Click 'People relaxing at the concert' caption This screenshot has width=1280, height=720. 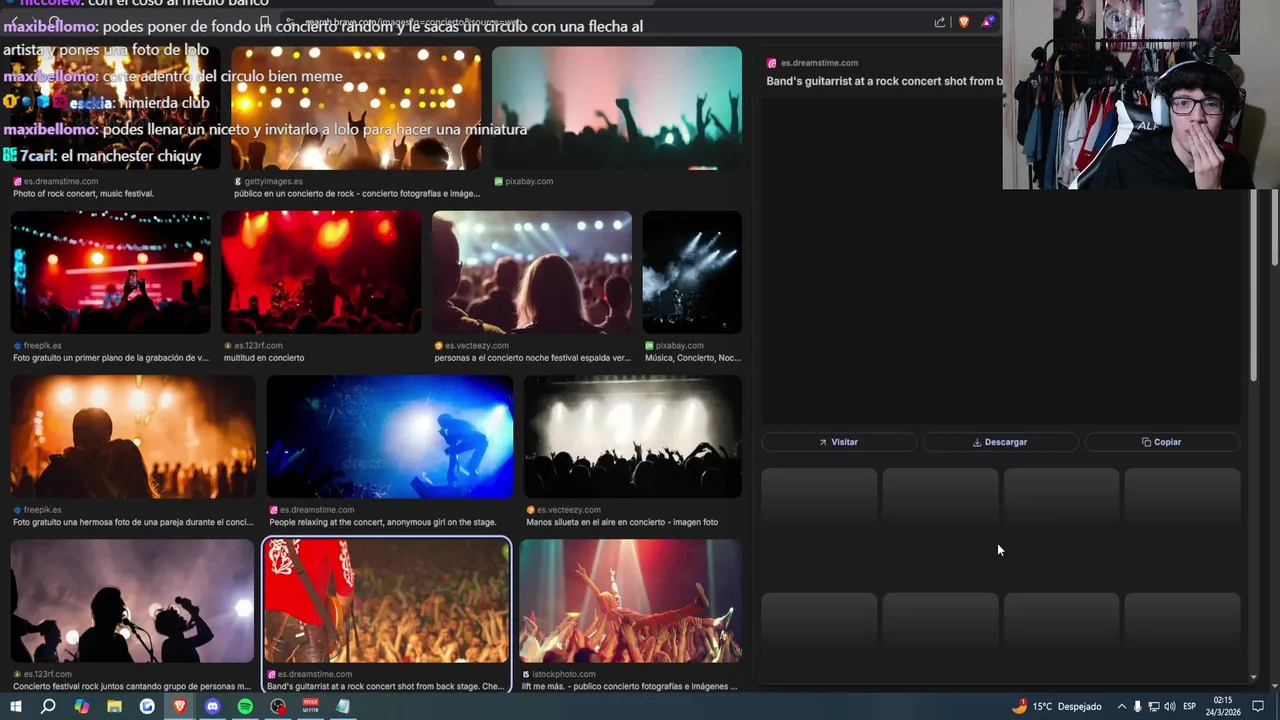(382, 522)
